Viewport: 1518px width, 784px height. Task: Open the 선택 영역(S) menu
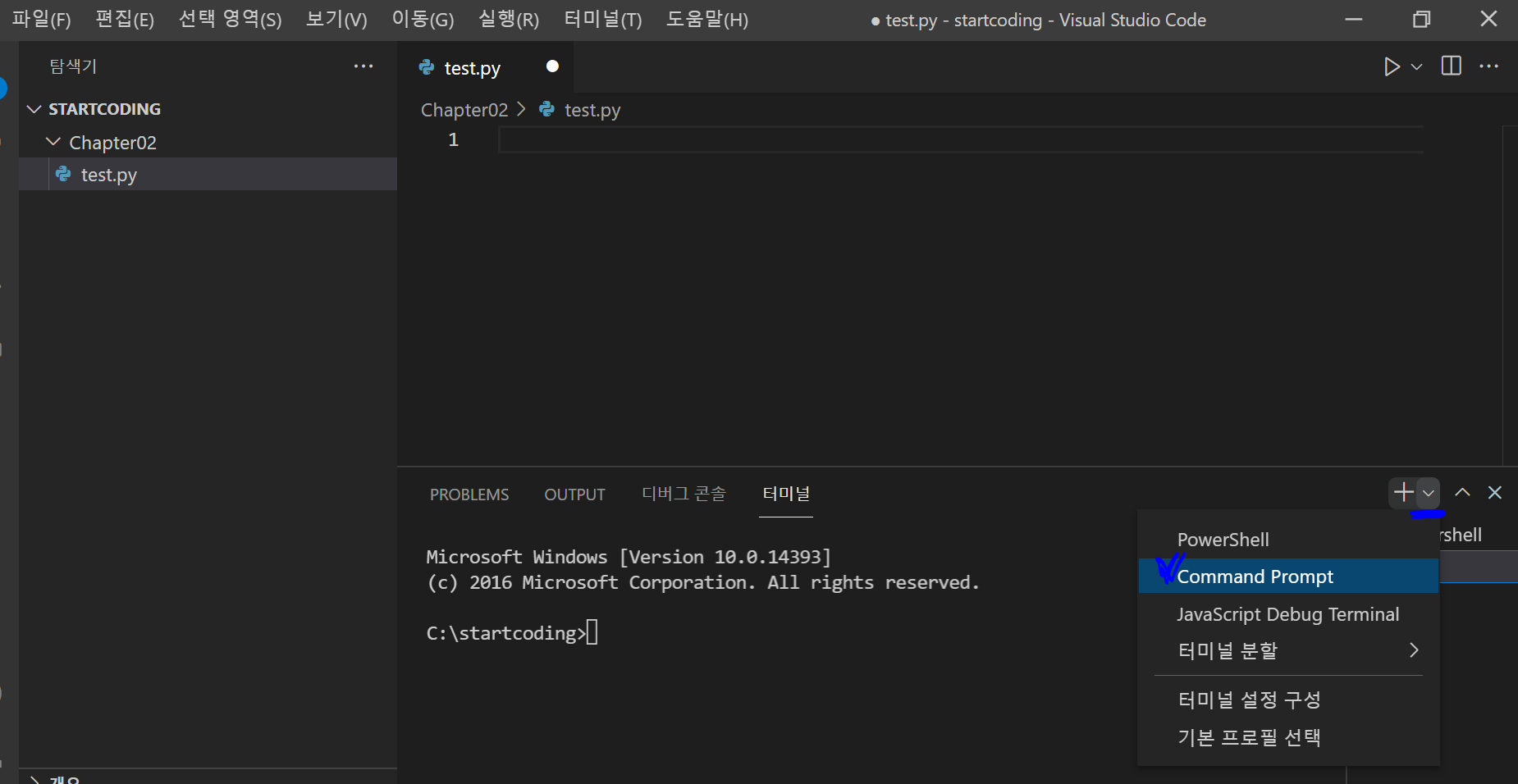(231, 19)
